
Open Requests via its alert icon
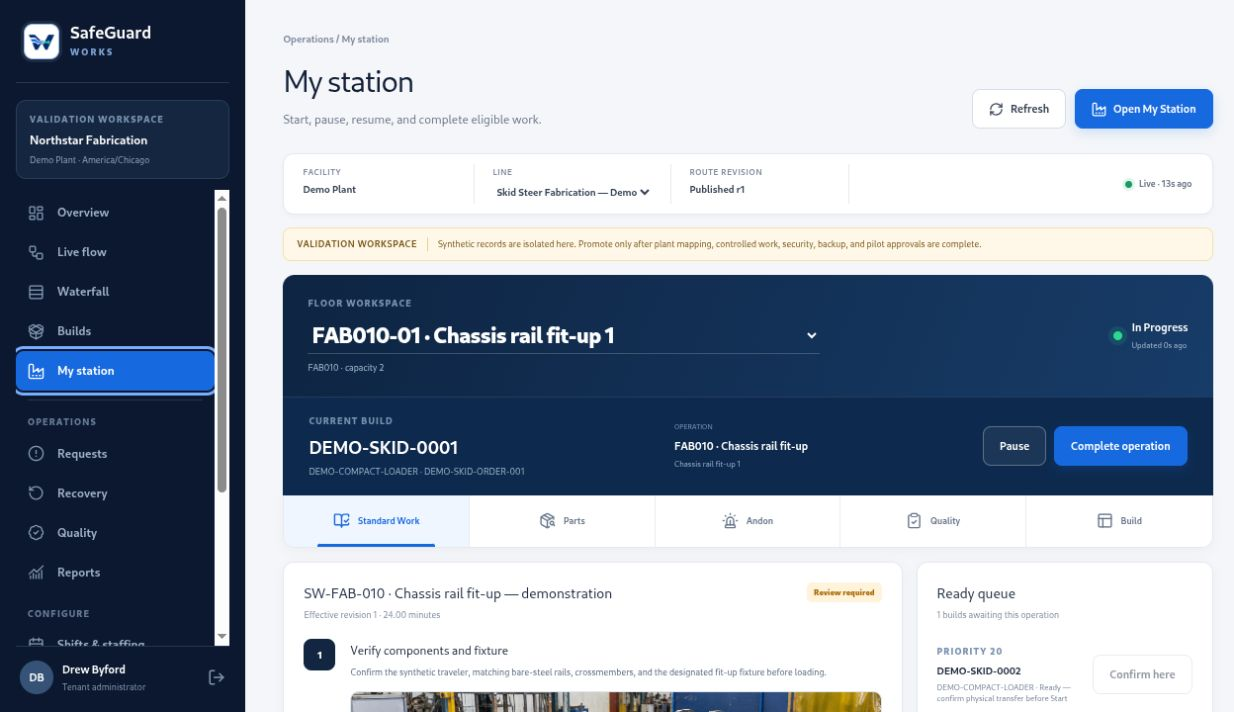click(36, 454)
